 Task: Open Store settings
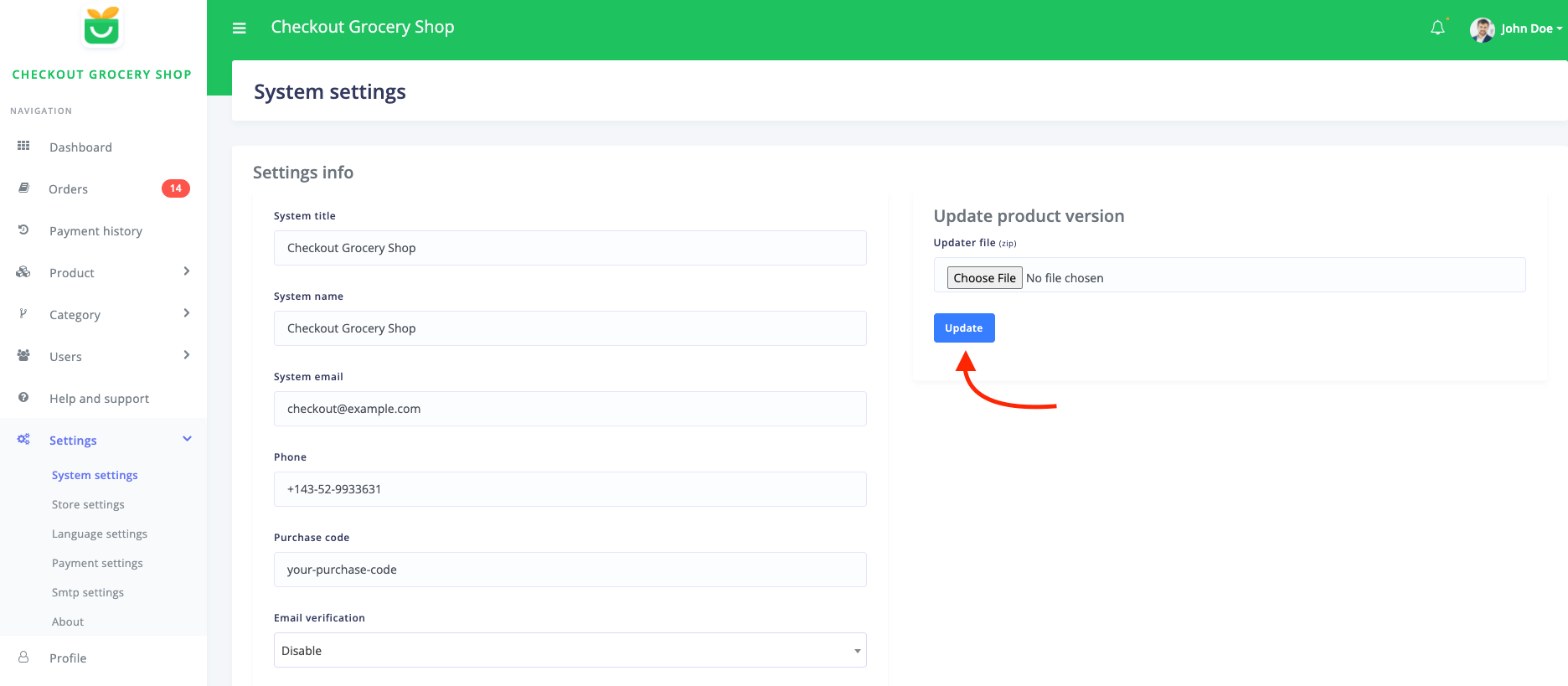tap(88, 504)
